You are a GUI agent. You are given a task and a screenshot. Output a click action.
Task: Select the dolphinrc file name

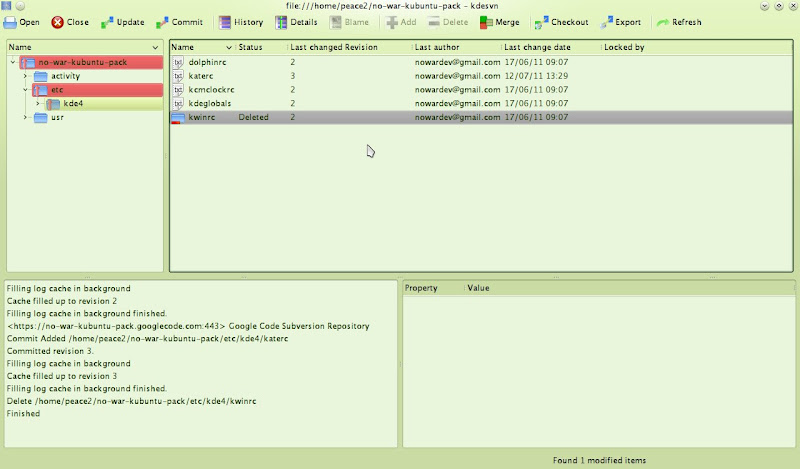click(207, 62)
